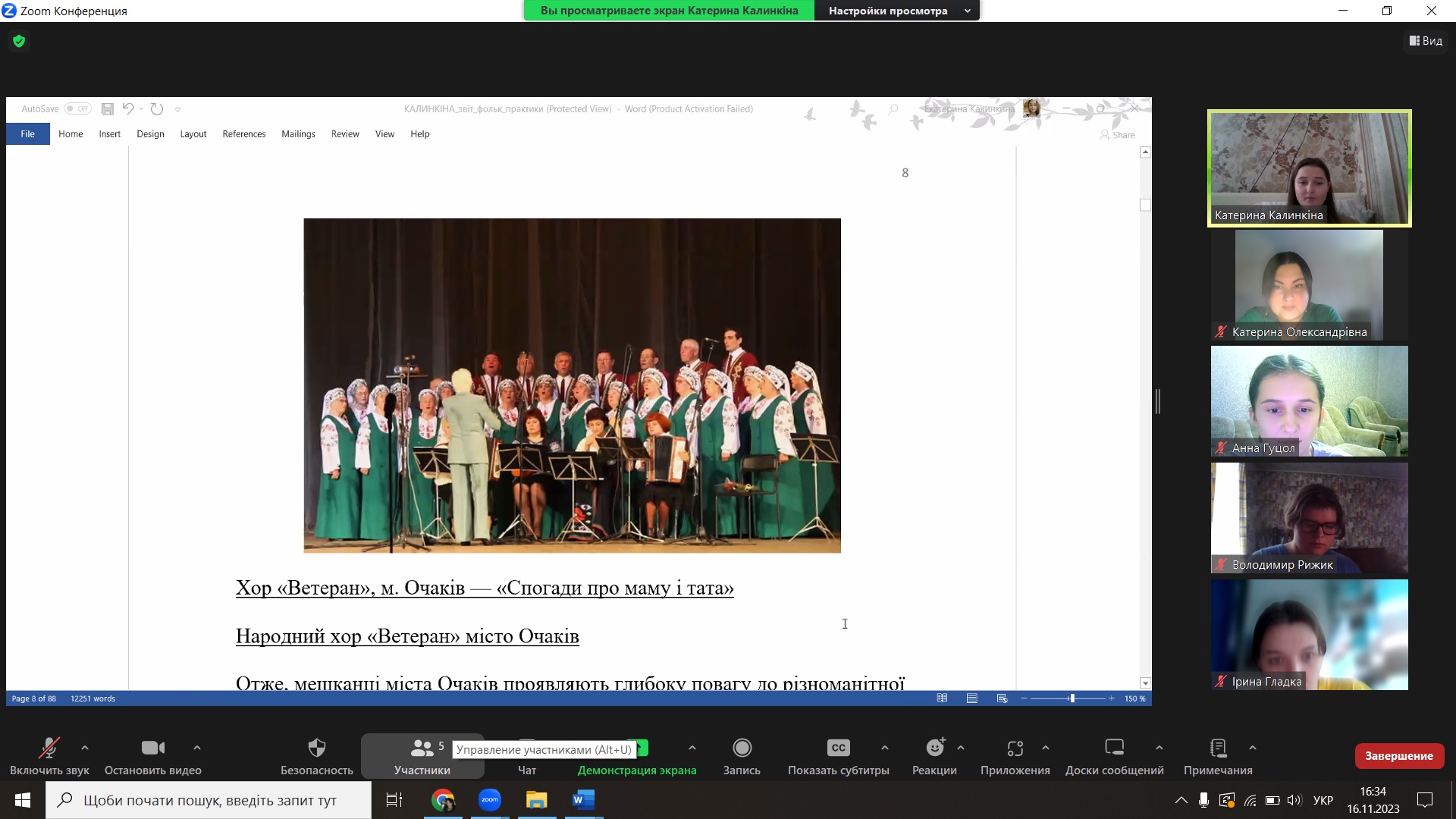Screen dimensions: 1456x819
Task: Click the Word zoom level slider
Action: [1071, 698]
